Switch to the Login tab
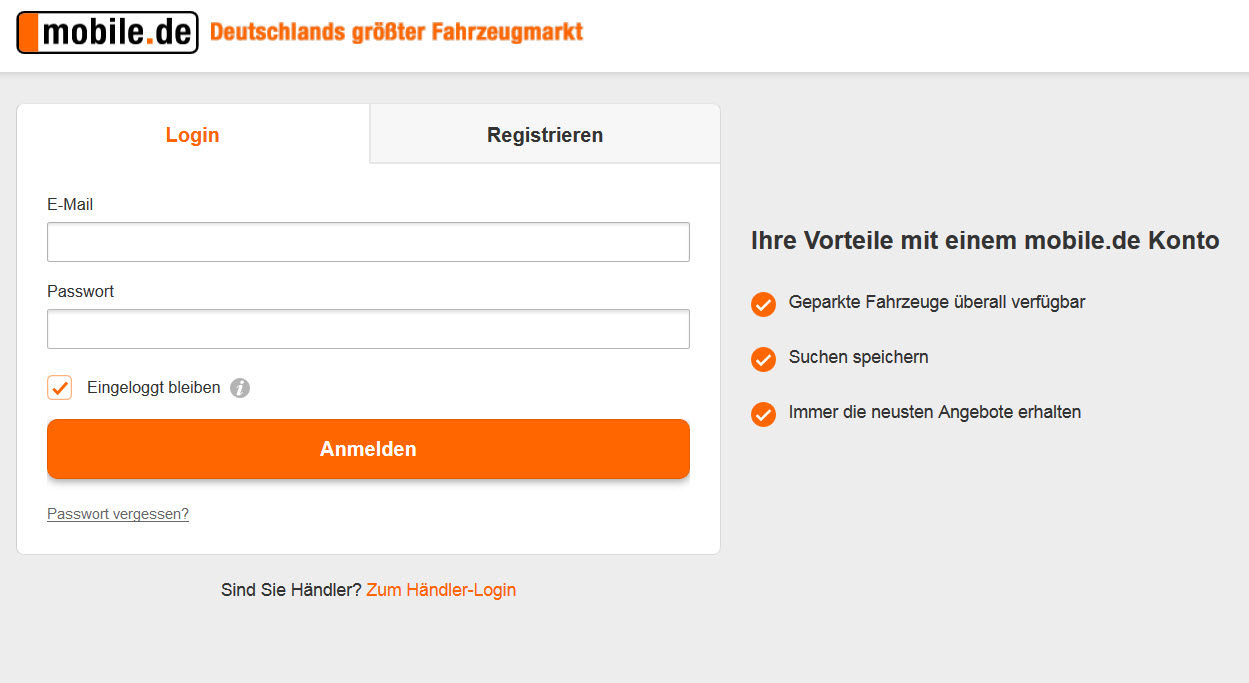This screenshot has height=683, width=1249. pyautogui.click(x=192, y=135)
